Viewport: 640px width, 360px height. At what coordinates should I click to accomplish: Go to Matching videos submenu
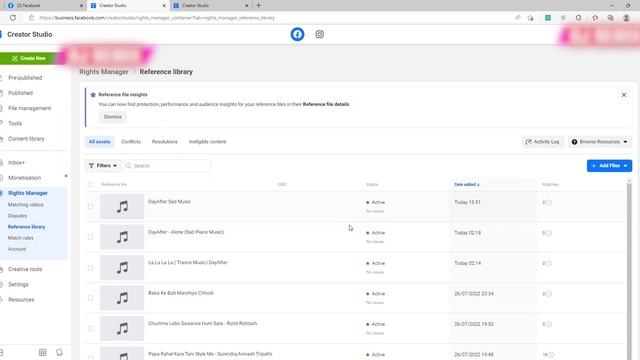coord(25,205)
